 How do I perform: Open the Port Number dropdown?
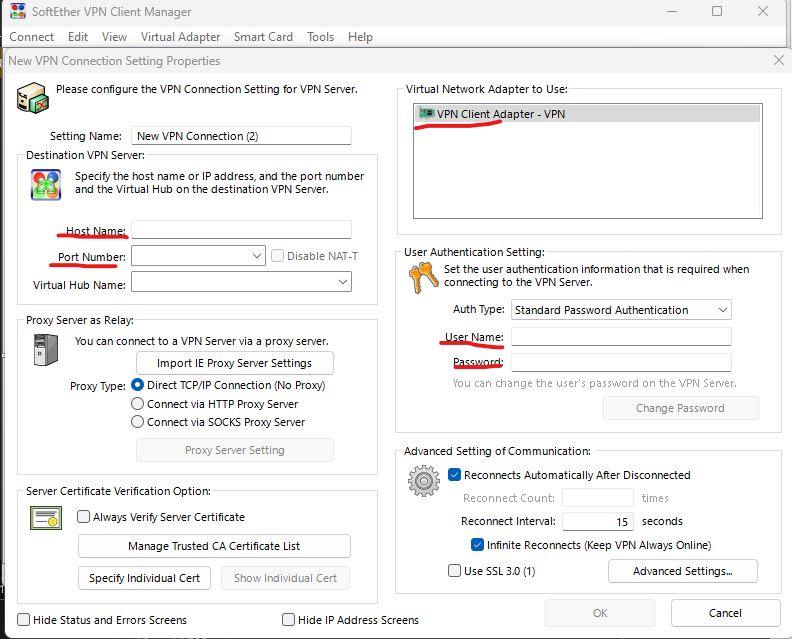[x=257, y=256]
